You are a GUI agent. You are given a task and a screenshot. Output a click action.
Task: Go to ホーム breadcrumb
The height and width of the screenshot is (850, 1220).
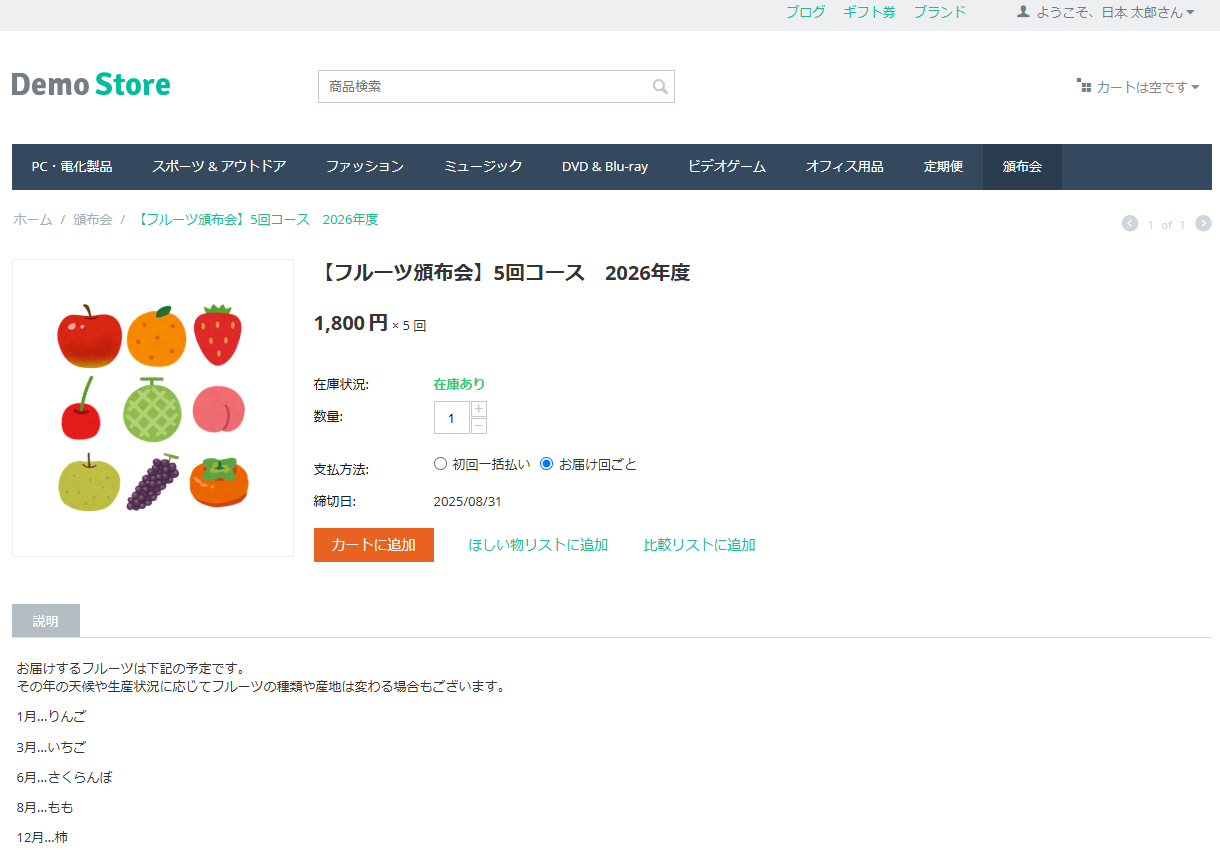coord(32,220)
